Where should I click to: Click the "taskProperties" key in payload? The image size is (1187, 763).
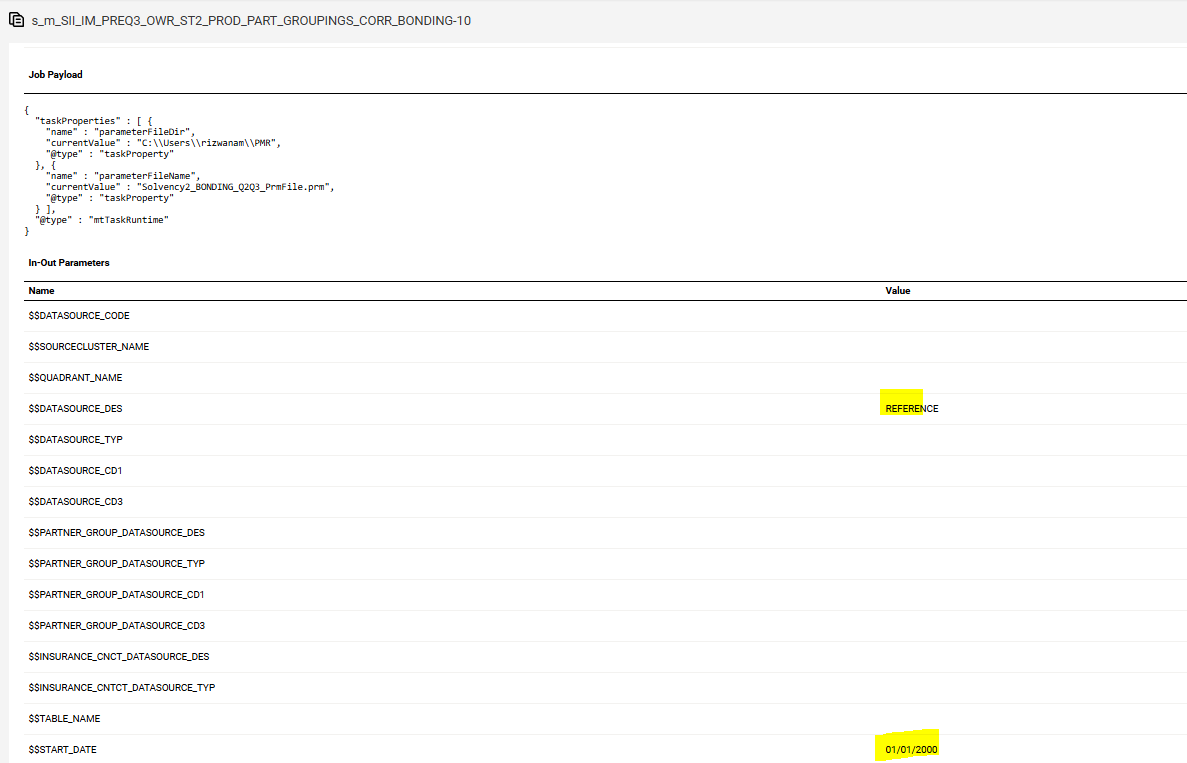click(x=77, y=121)
